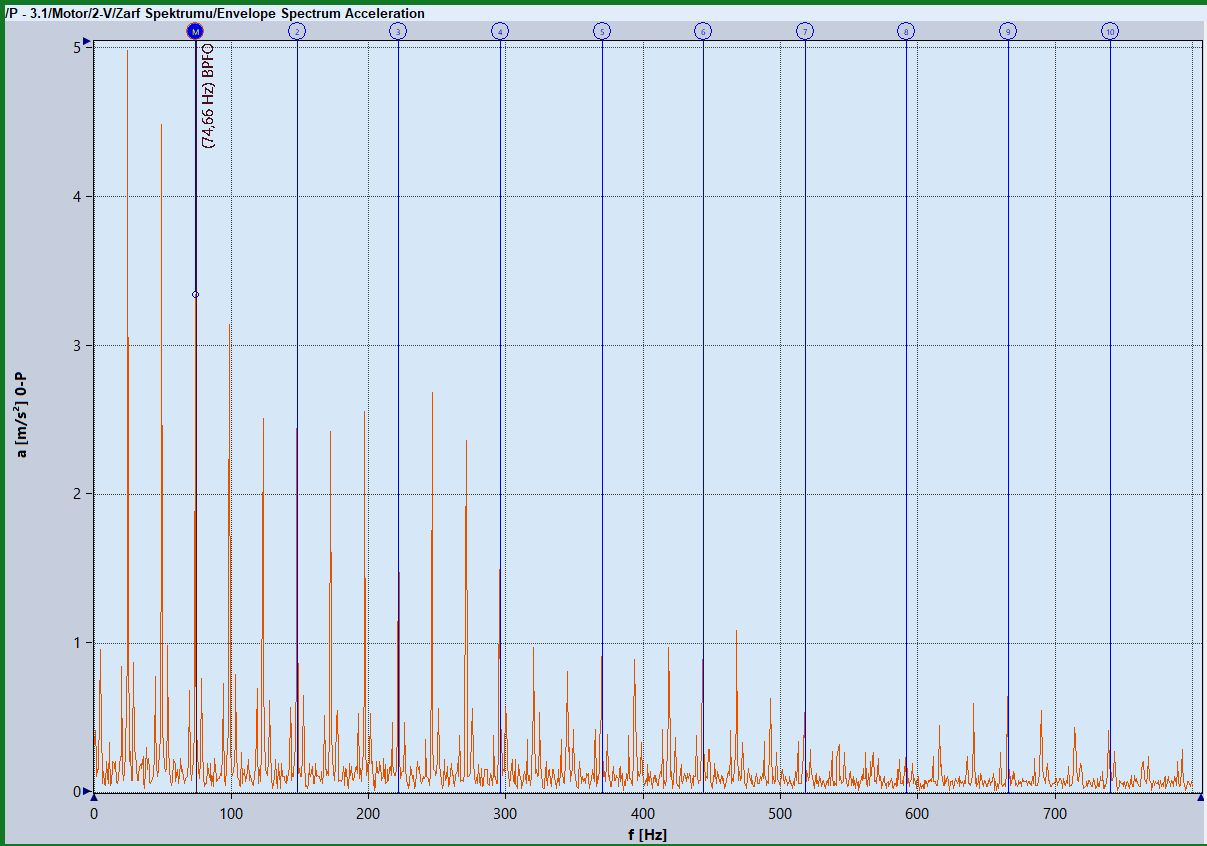Screen dimensions: 1207x846
Task: Select harmonic cursor marker 7
Action: pyautogui.click(x=805, y=31)
